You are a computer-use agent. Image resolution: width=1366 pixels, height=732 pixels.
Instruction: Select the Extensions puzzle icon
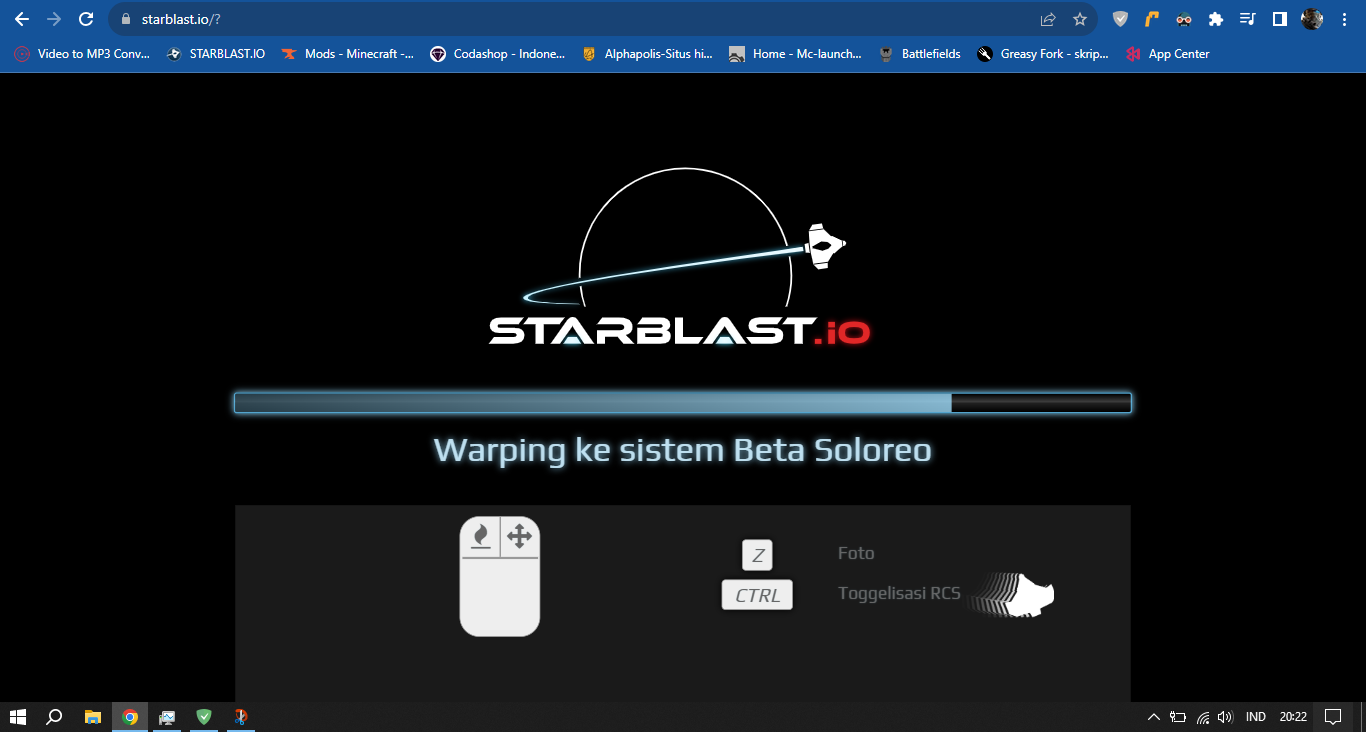(1216, 18)
